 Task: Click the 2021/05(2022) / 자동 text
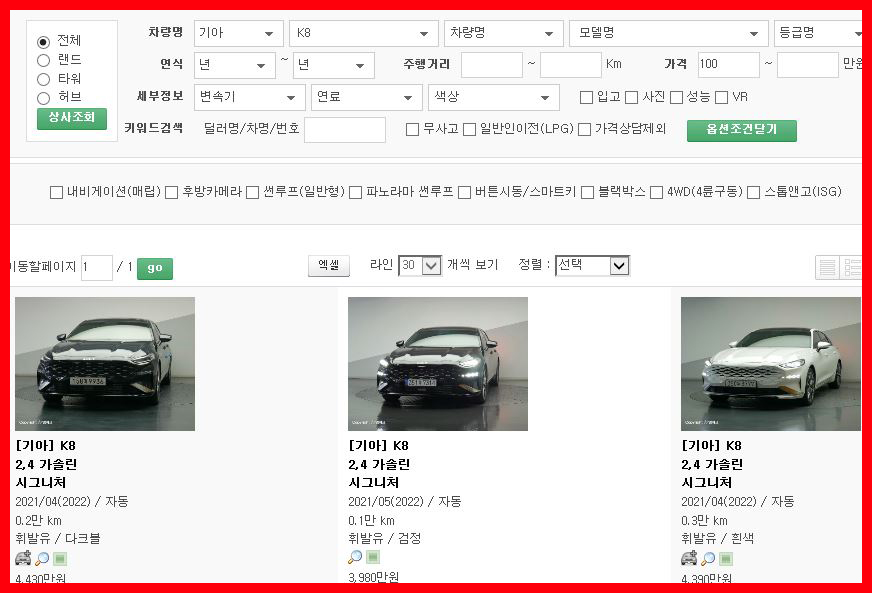point(405,502)
